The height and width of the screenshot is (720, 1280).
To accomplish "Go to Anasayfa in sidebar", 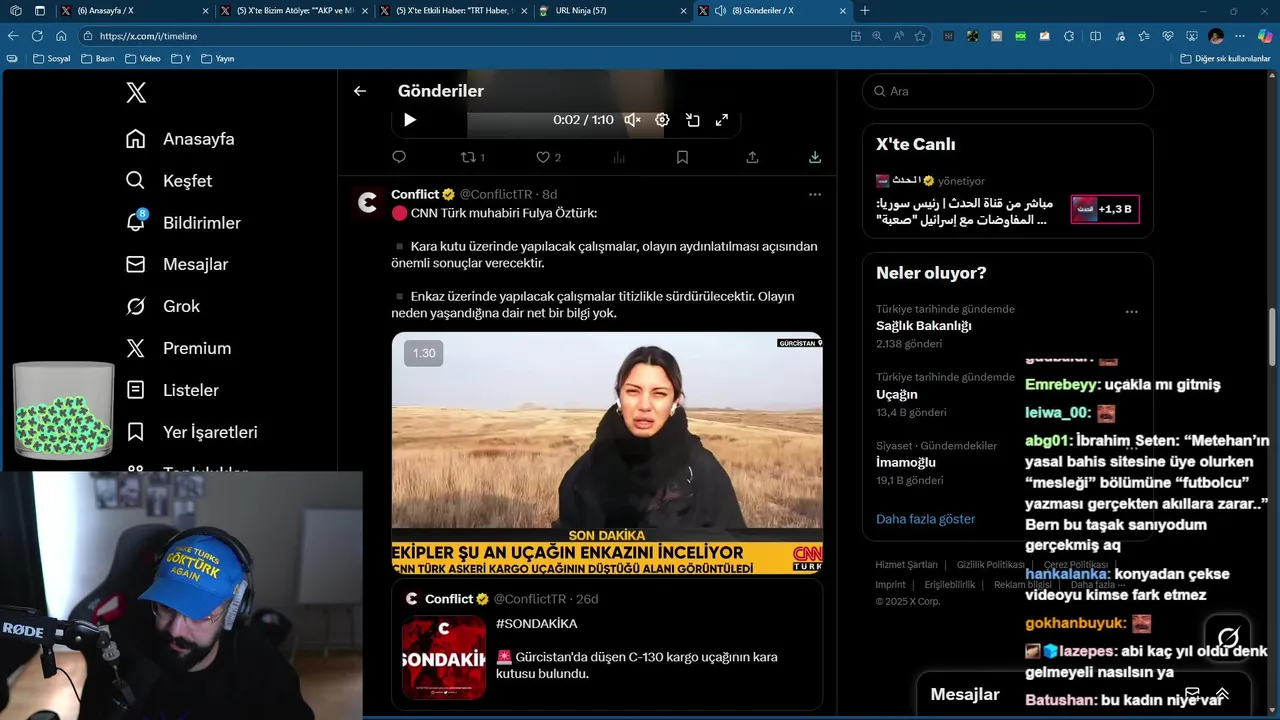I will coord(180,139).
